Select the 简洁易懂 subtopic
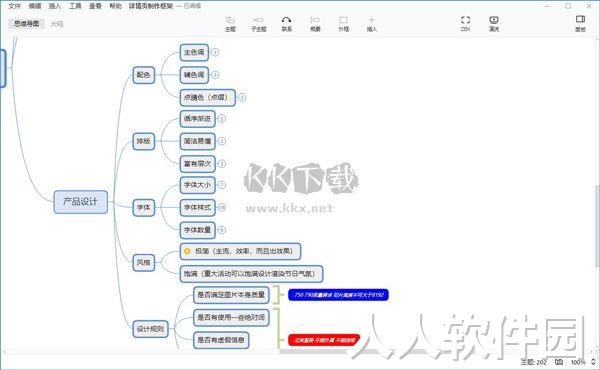The image size is (600, 370). (x=197, y=141)
